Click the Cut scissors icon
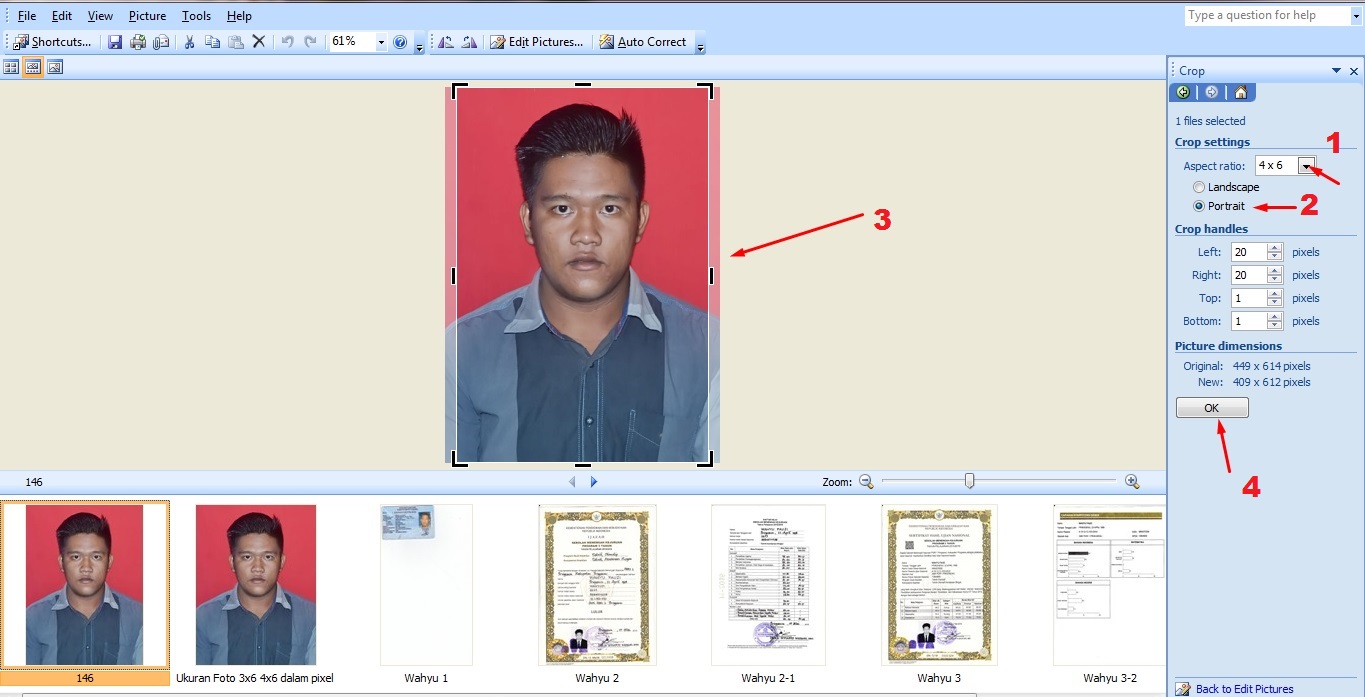Screen dimensions: 1365x697 (189, 42)
